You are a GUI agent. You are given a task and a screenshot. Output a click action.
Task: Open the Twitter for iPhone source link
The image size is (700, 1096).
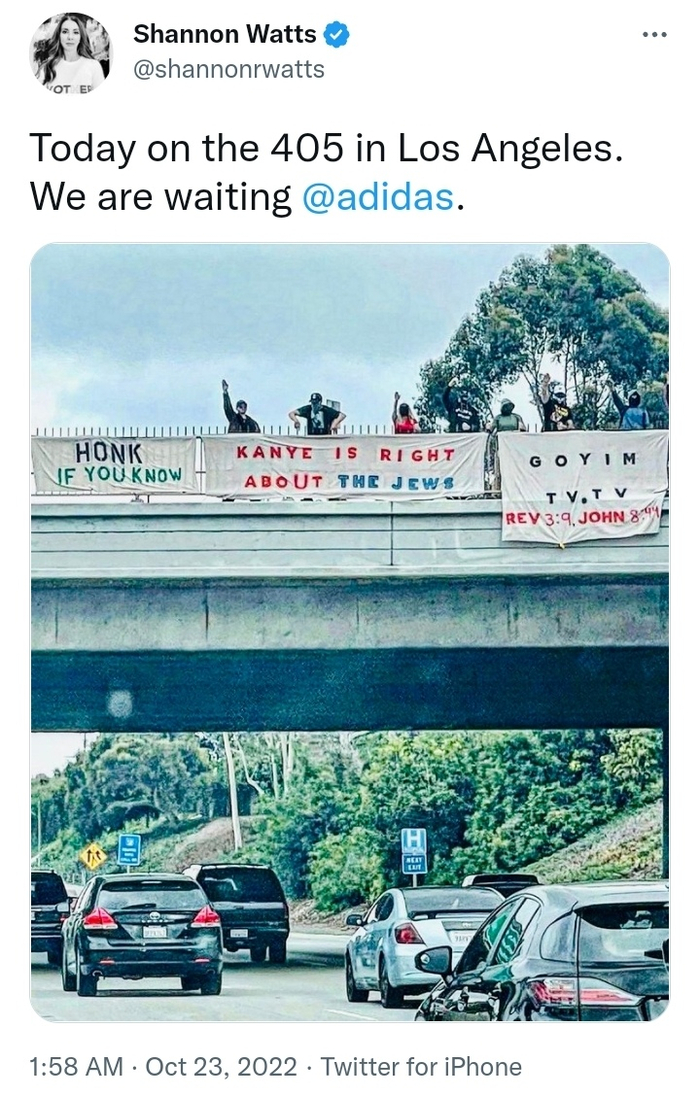(421, 1067)
